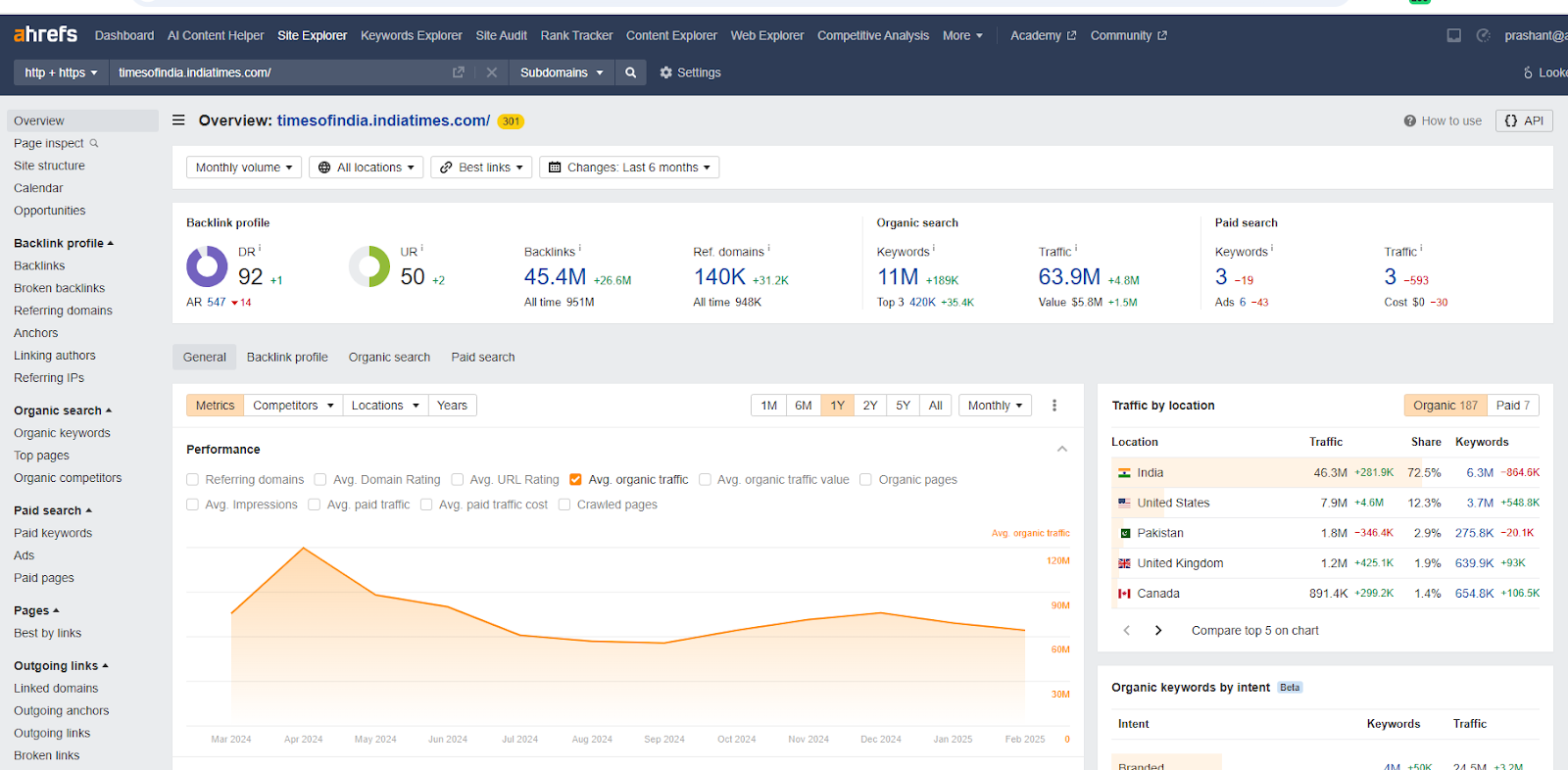This screenshot has width=1568, height=770.
Task: Toggle sidebar hamburger menu icon
Action: (178, 120)
